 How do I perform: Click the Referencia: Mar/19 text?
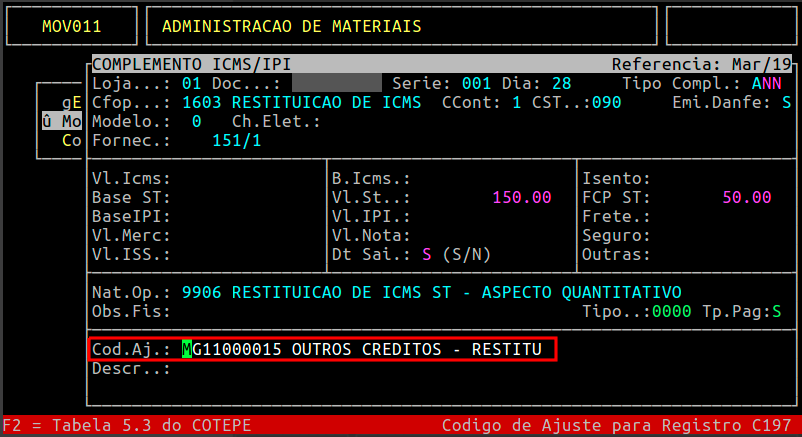701,64
